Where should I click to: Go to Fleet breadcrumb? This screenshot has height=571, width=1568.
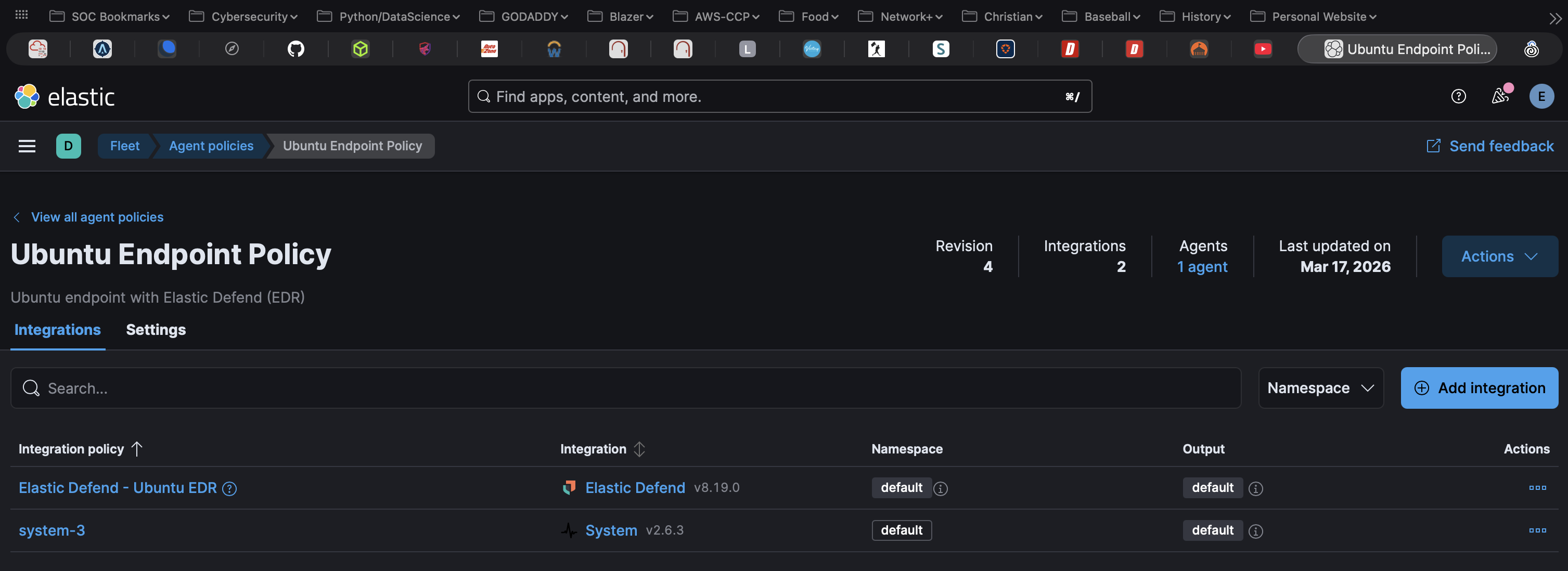click(125, 146)
